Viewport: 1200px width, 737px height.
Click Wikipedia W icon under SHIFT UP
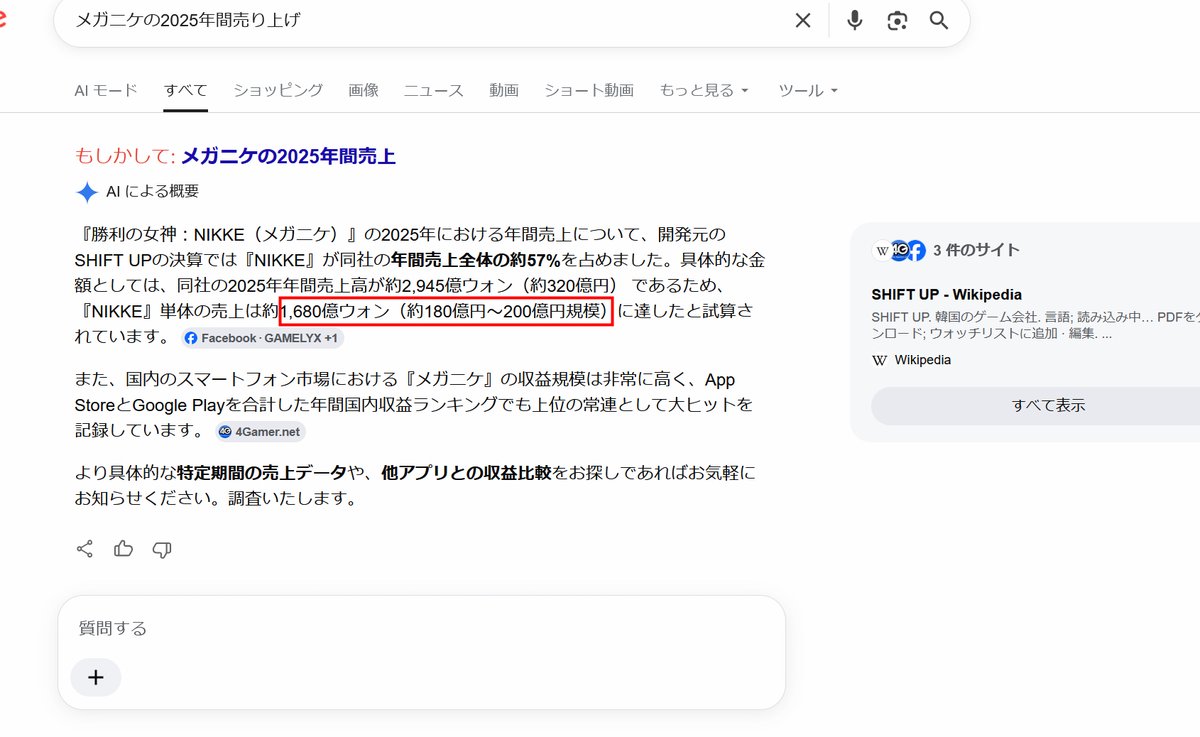(879, 360)
